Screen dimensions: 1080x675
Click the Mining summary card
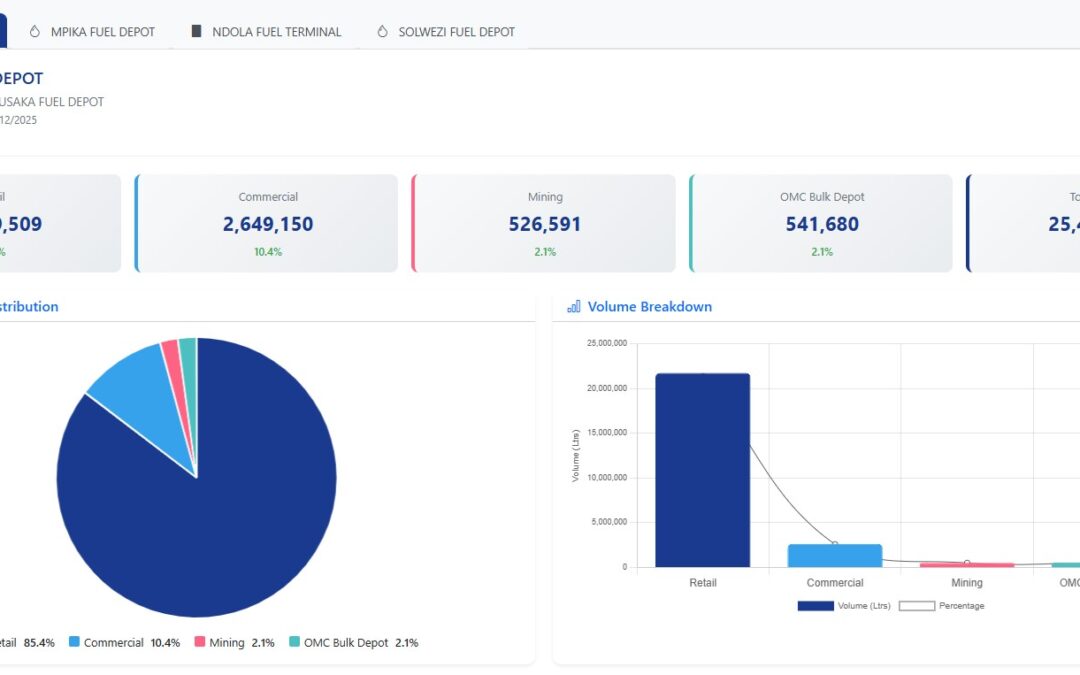tap(544, 223)
